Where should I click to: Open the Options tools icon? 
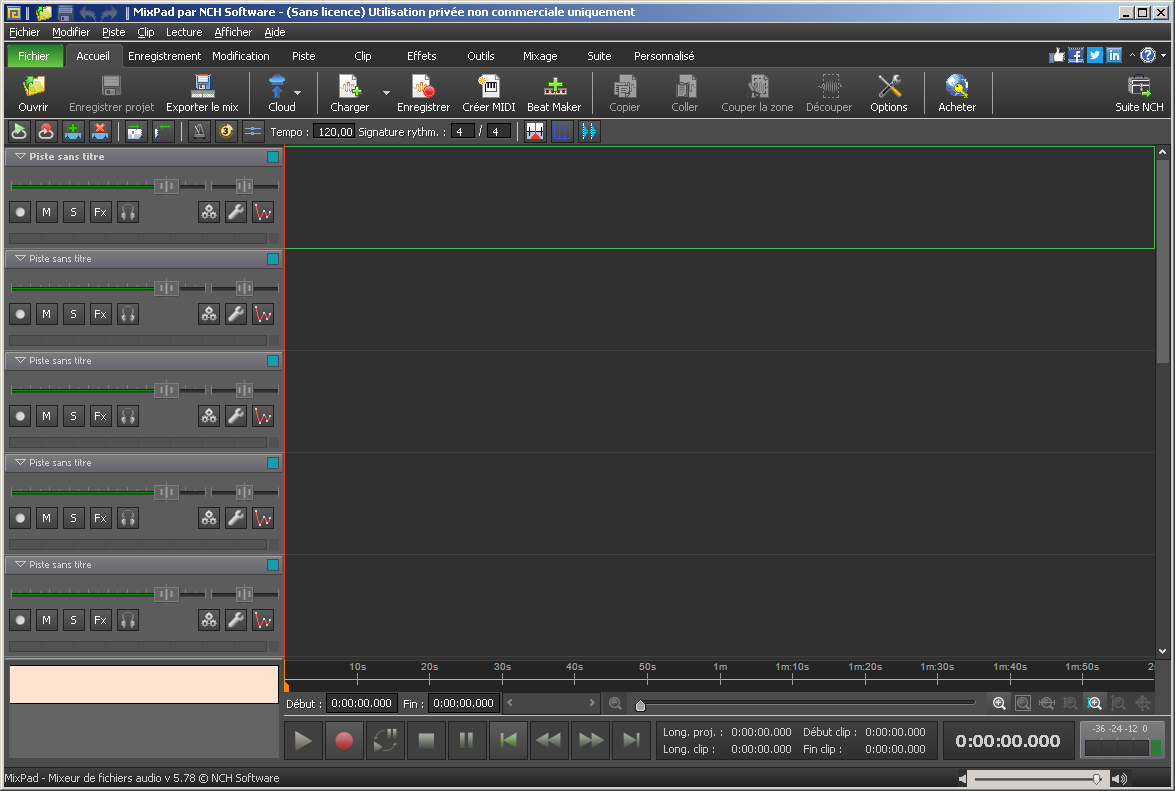pos(889,87)
